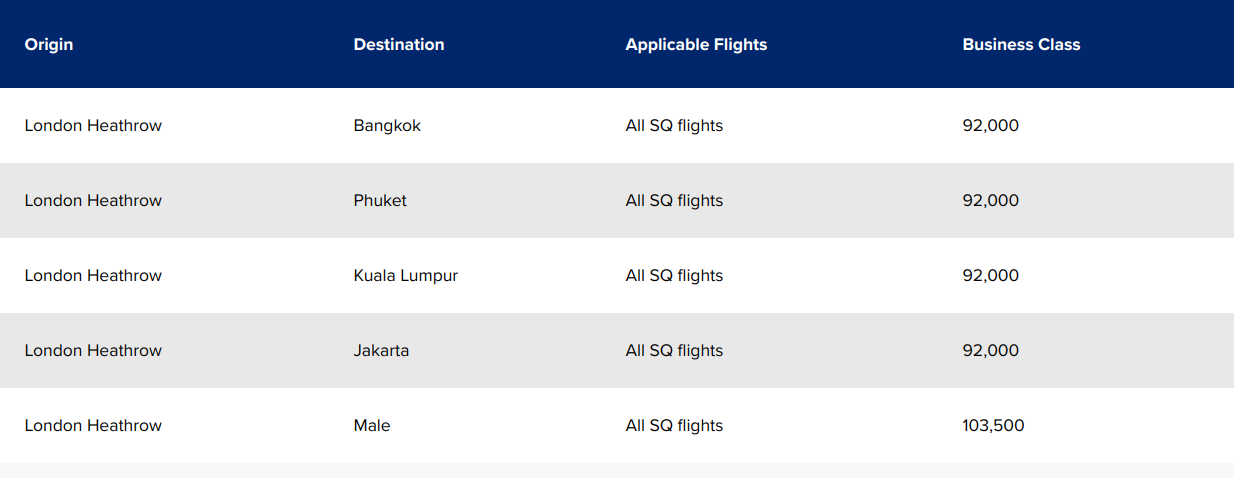1234x478 pixels.
Task: Click All SQ flights in Male row
Action: click(x=674, y=426)
